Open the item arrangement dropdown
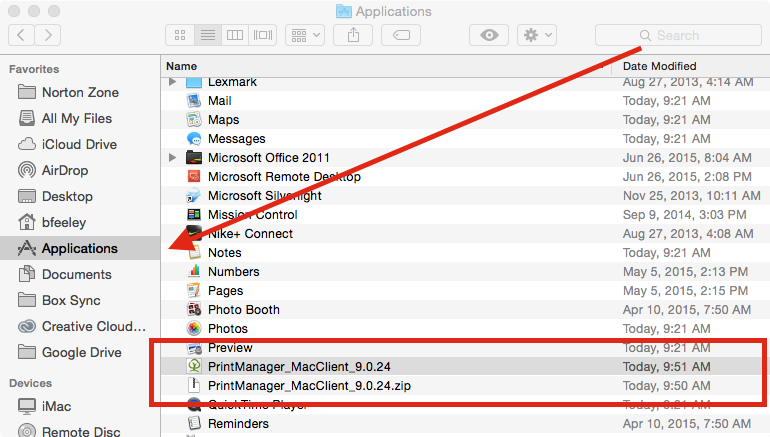 (x=305, y=35)
